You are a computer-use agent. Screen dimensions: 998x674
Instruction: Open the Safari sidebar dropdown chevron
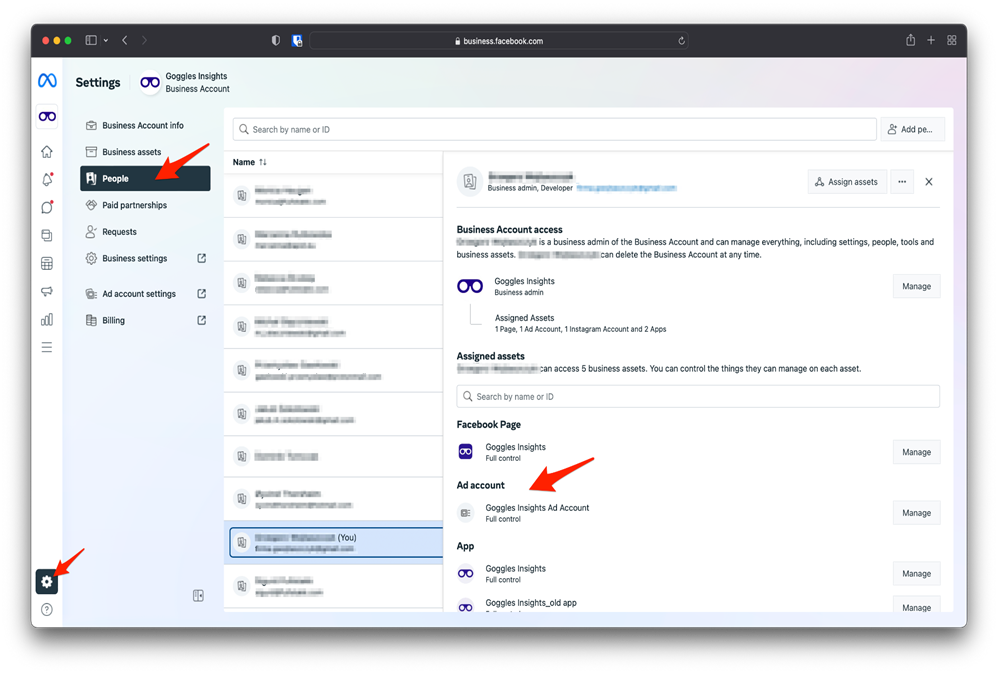coord(106,41)
